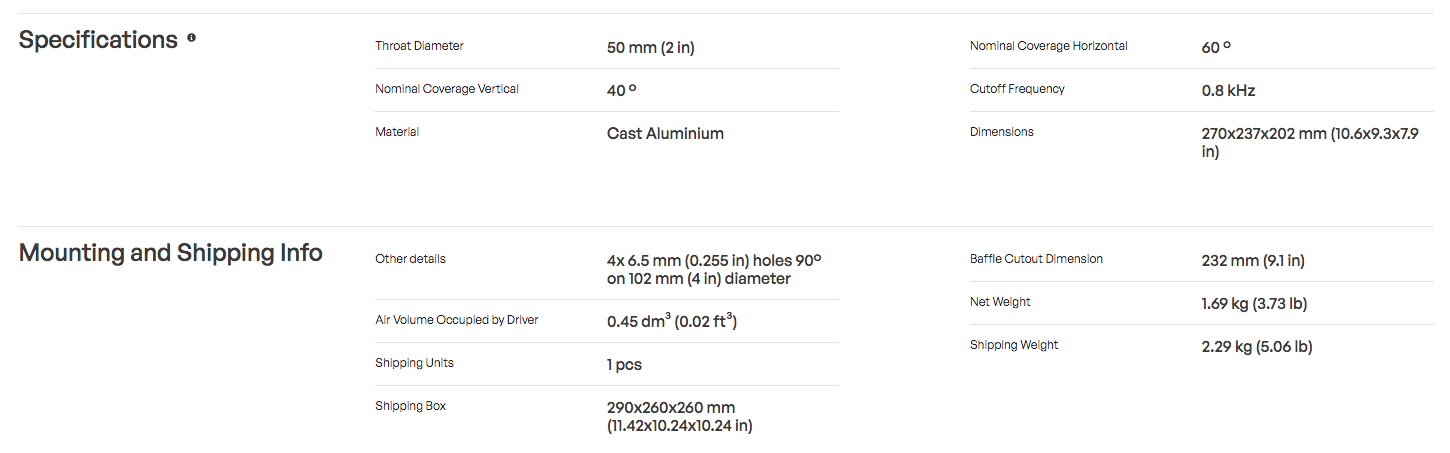This screenshot has width=1450, height=453.
Task: Click the Mounting and Shipping Info heading
Action: 171,253
